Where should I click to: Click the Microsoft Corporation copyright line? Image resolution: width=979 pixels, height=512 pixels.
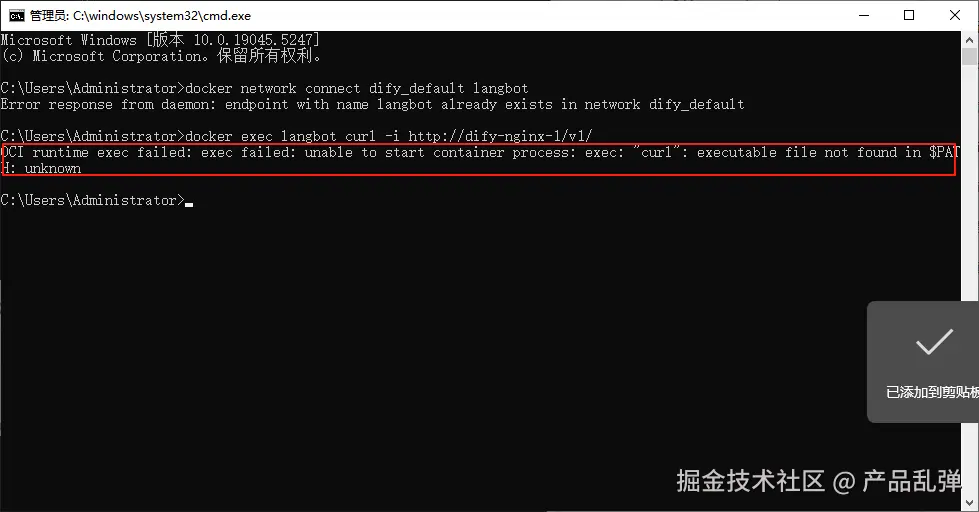[161, 56]
